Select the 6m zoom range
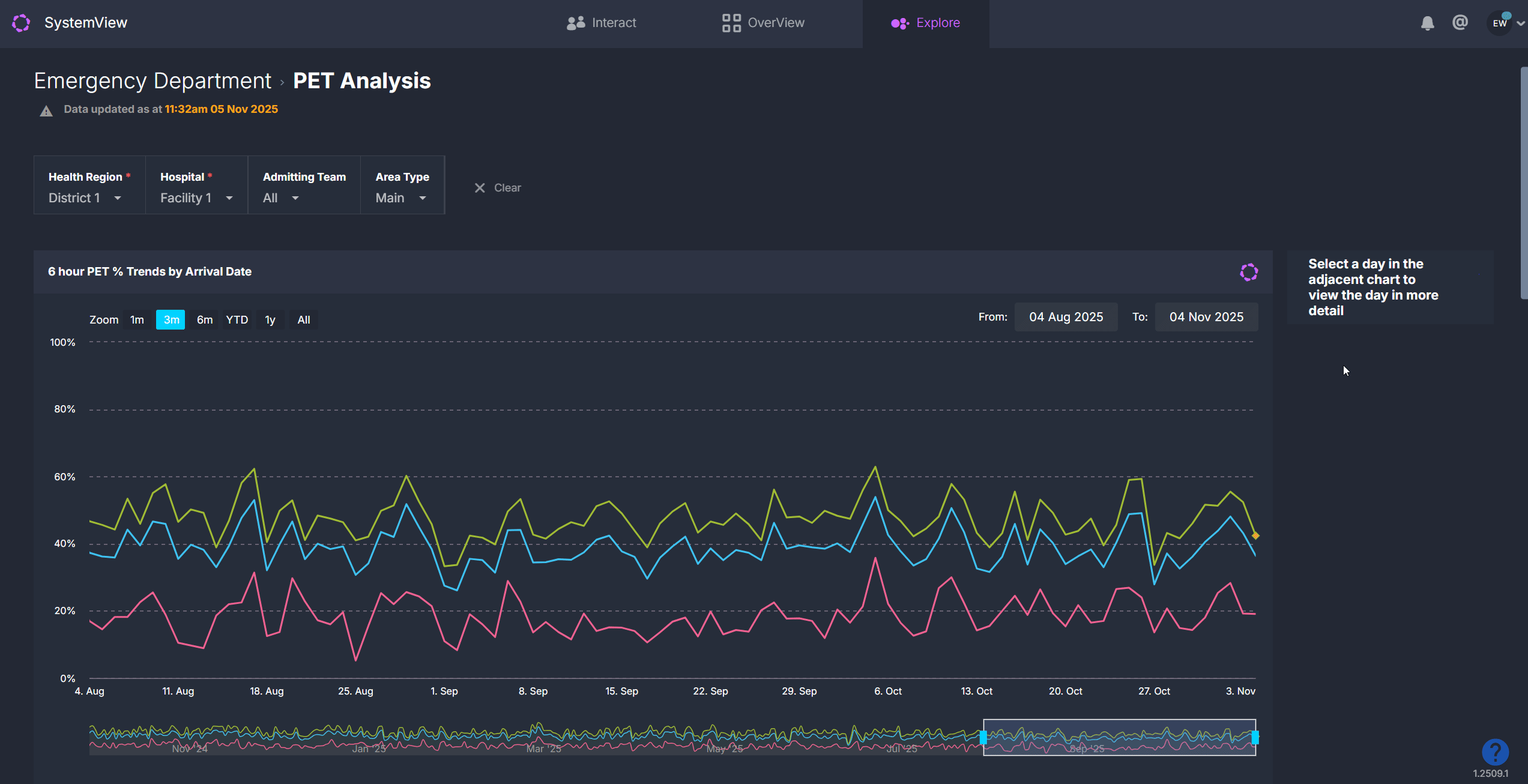 click(x=205, y=320)
